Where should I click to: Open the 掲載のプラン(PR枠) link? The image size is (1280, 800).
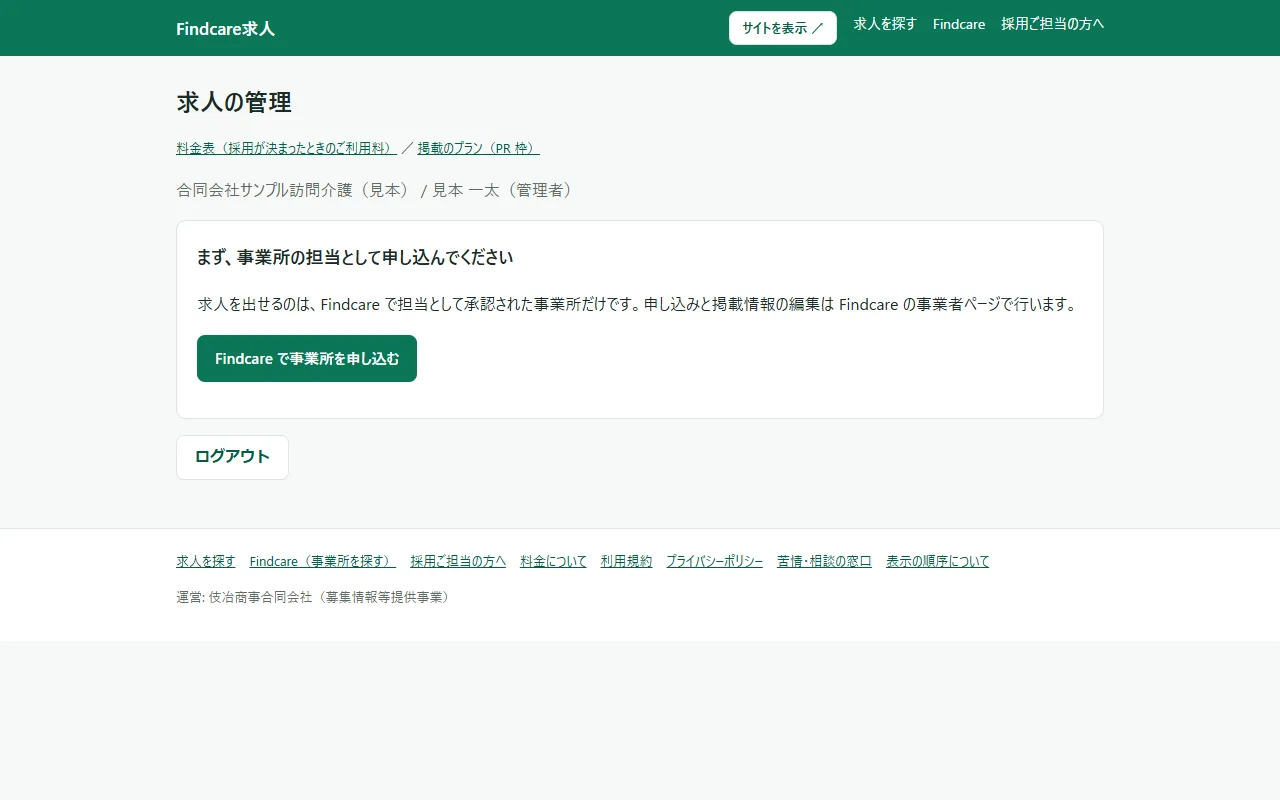pyautogui.click(x=479, y=148)
